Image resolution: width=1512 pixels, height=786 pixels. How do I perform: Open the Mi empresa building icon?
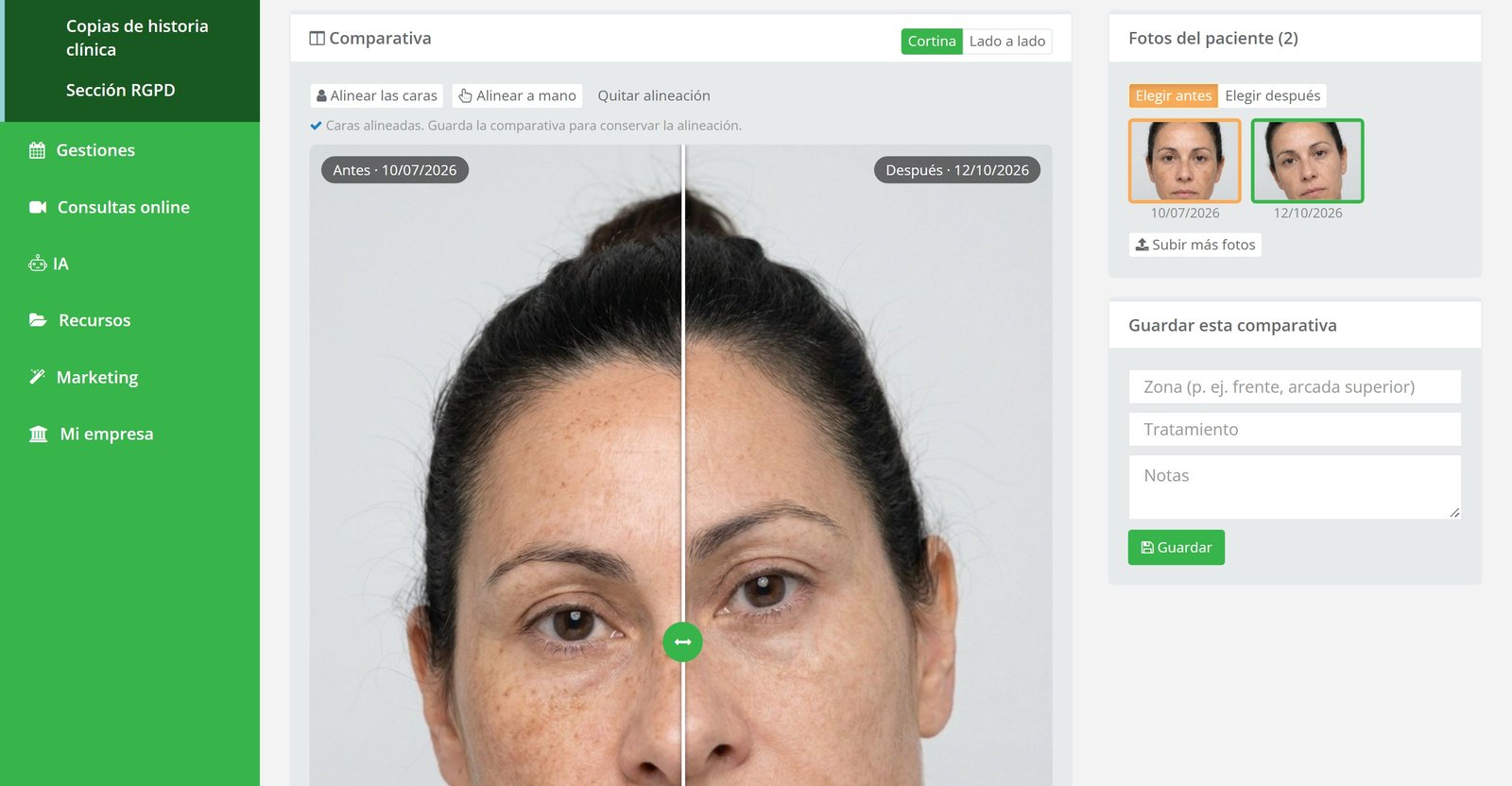(x=39, y=434)
